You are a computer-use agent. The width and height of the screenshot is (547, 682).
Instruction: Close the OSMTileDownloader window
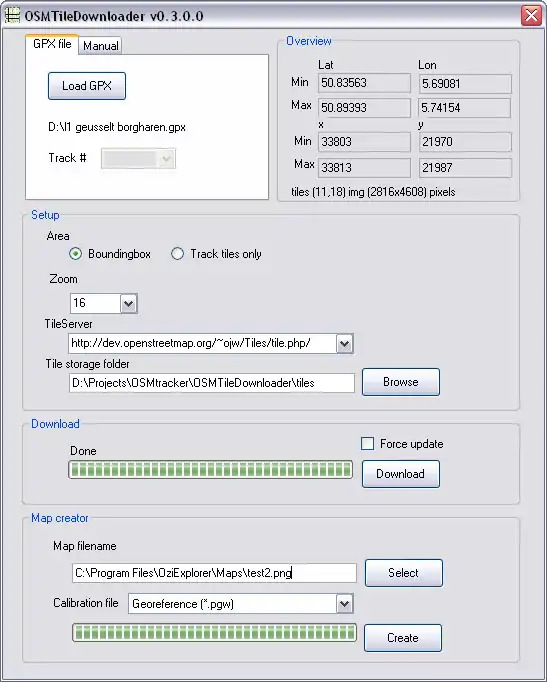click(x=531, y=16)
